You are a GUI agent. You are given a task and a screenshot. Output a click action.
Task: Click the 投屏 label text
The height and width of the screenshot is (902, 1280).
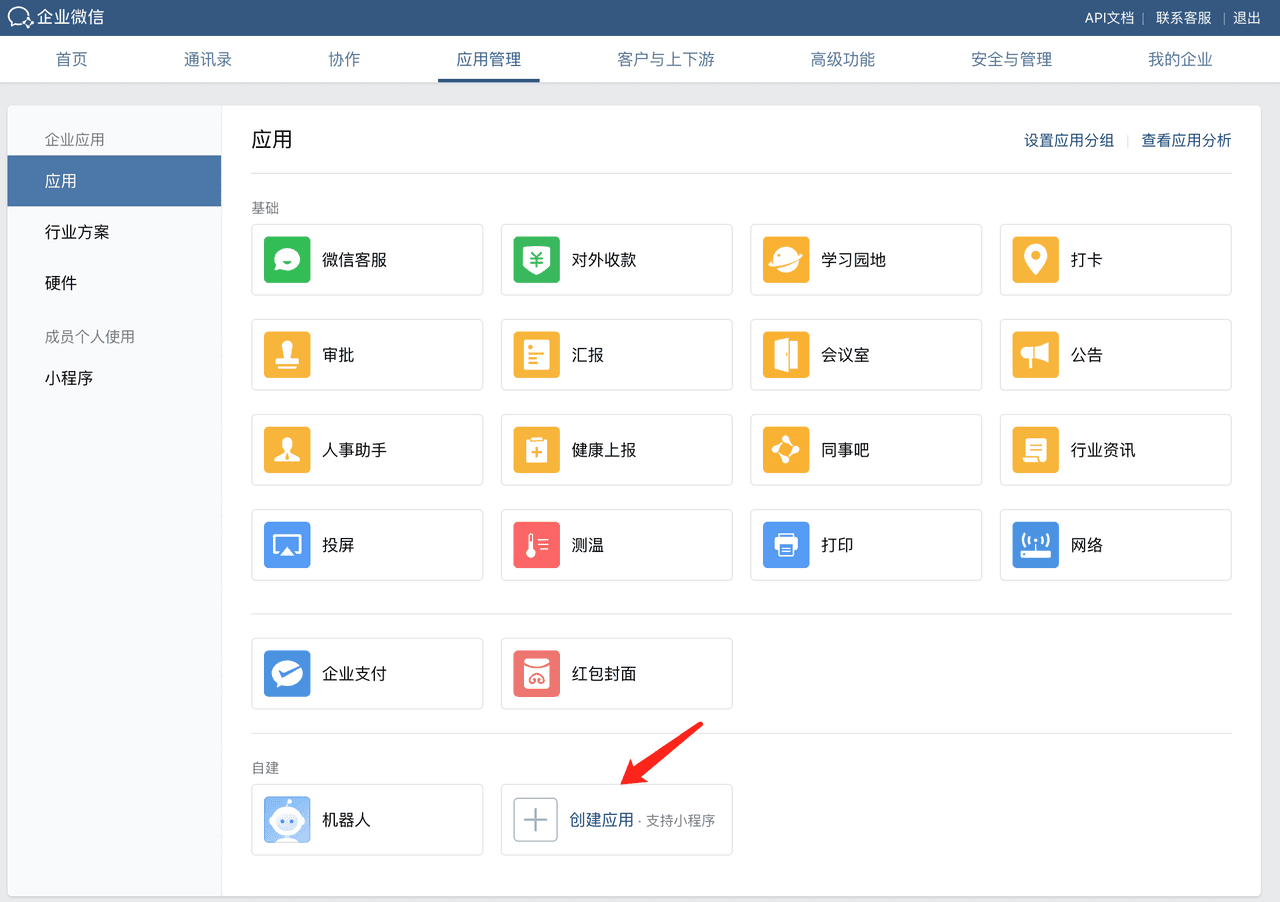pos(338,545)
